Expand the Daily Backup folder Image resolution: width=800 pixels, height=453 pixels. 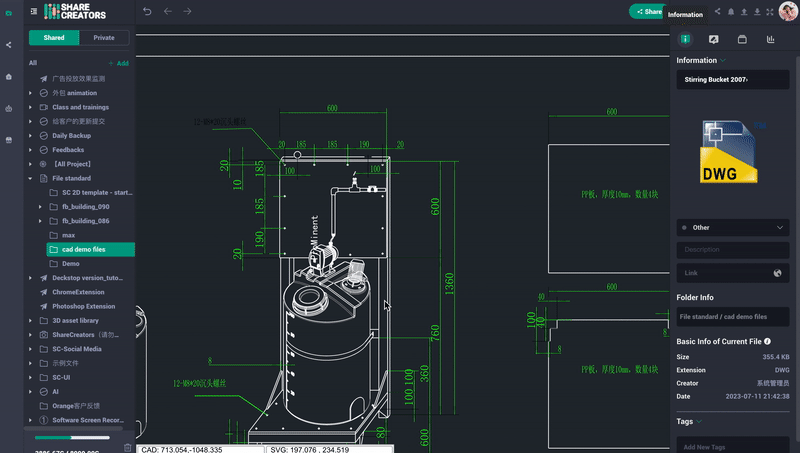coord(30,136)
